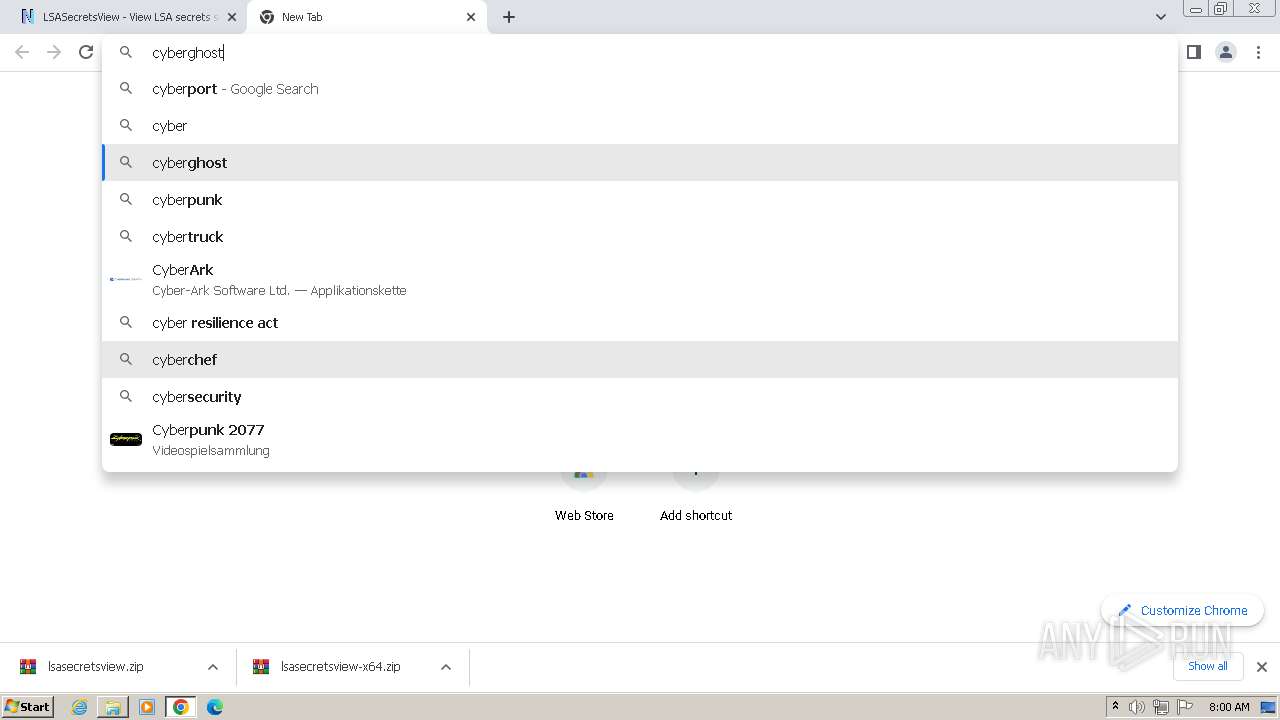Go forward with the forward arrow
The image size is (1280, 720).
[x=54, y=52]
